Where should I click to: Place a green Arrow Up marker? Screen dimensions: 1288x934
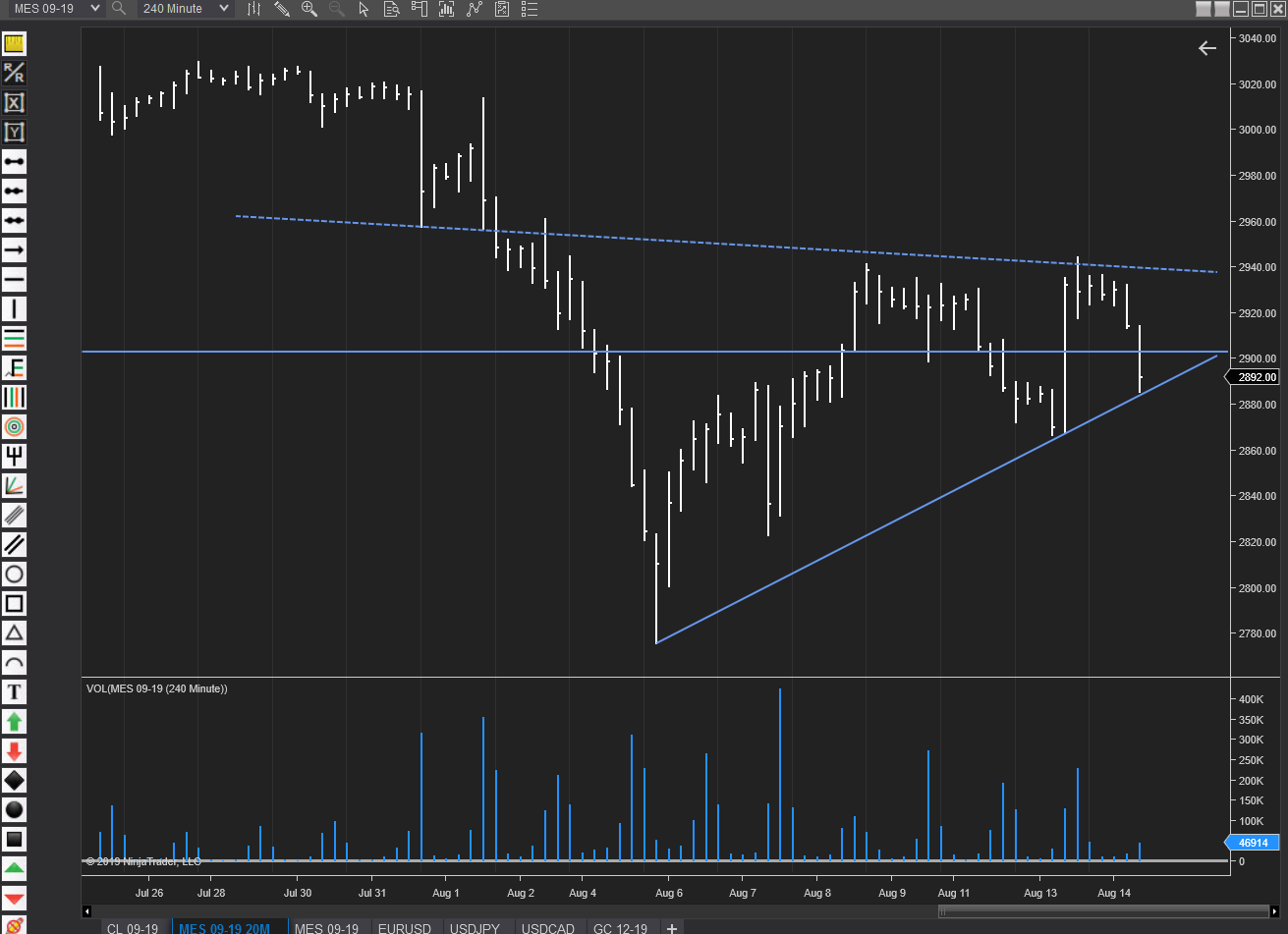[14, 721]
